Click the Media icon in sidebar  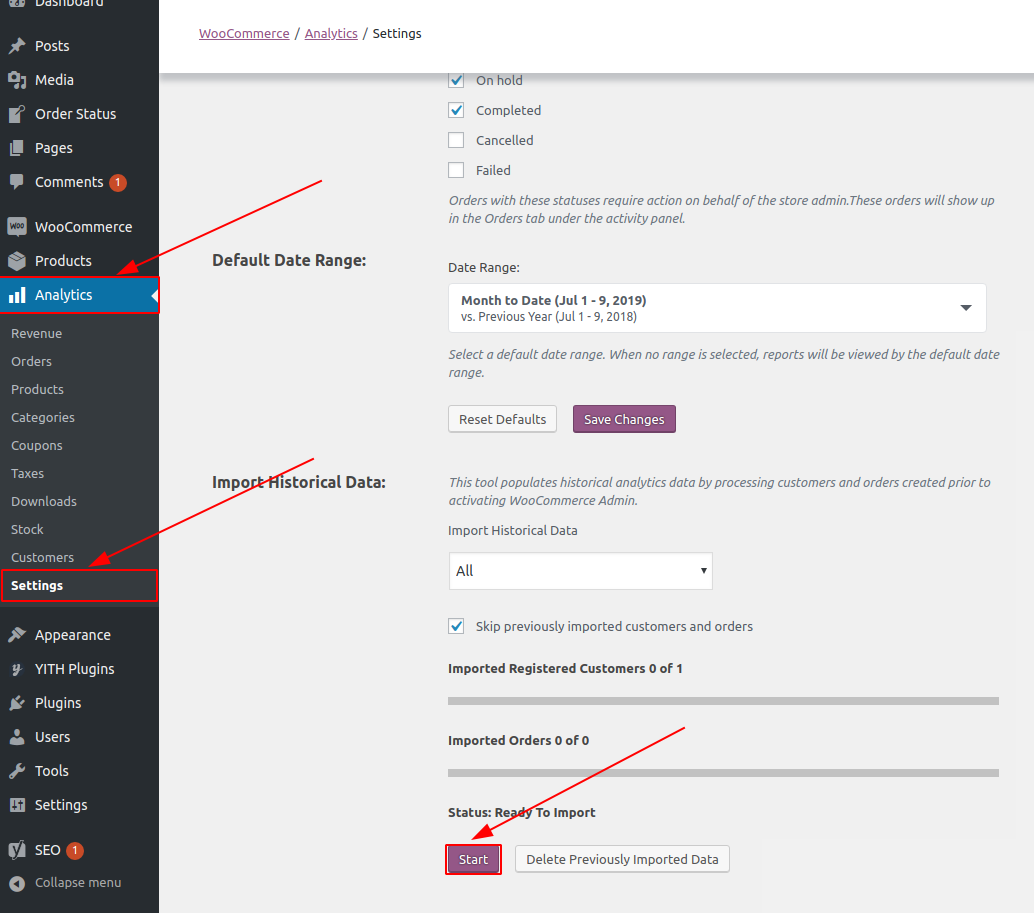17,80
